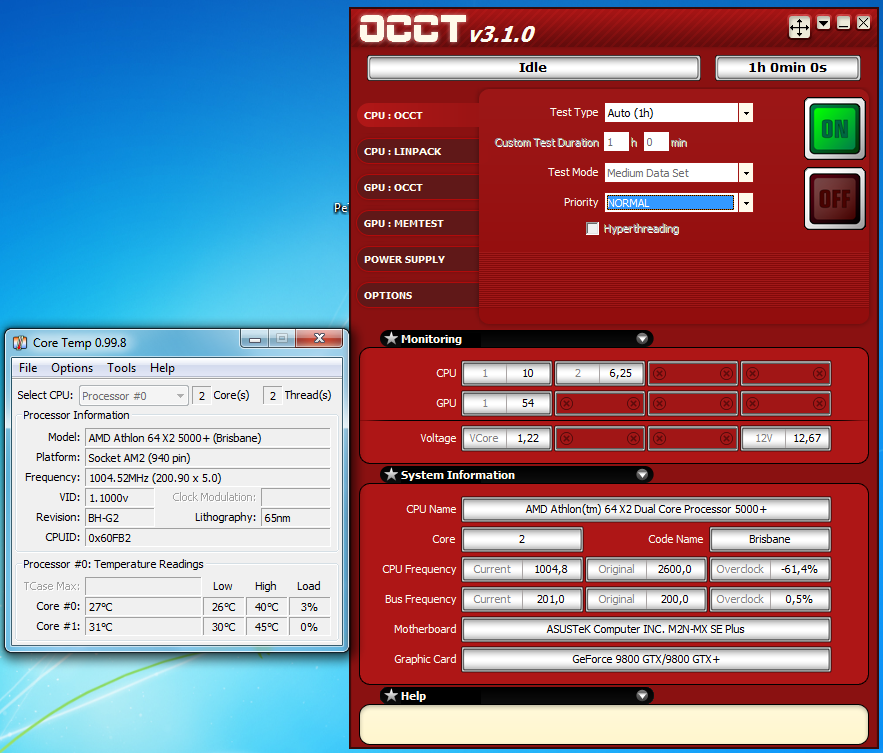Close the Core Temp window

pyautogui.click(x=319, y=338)
